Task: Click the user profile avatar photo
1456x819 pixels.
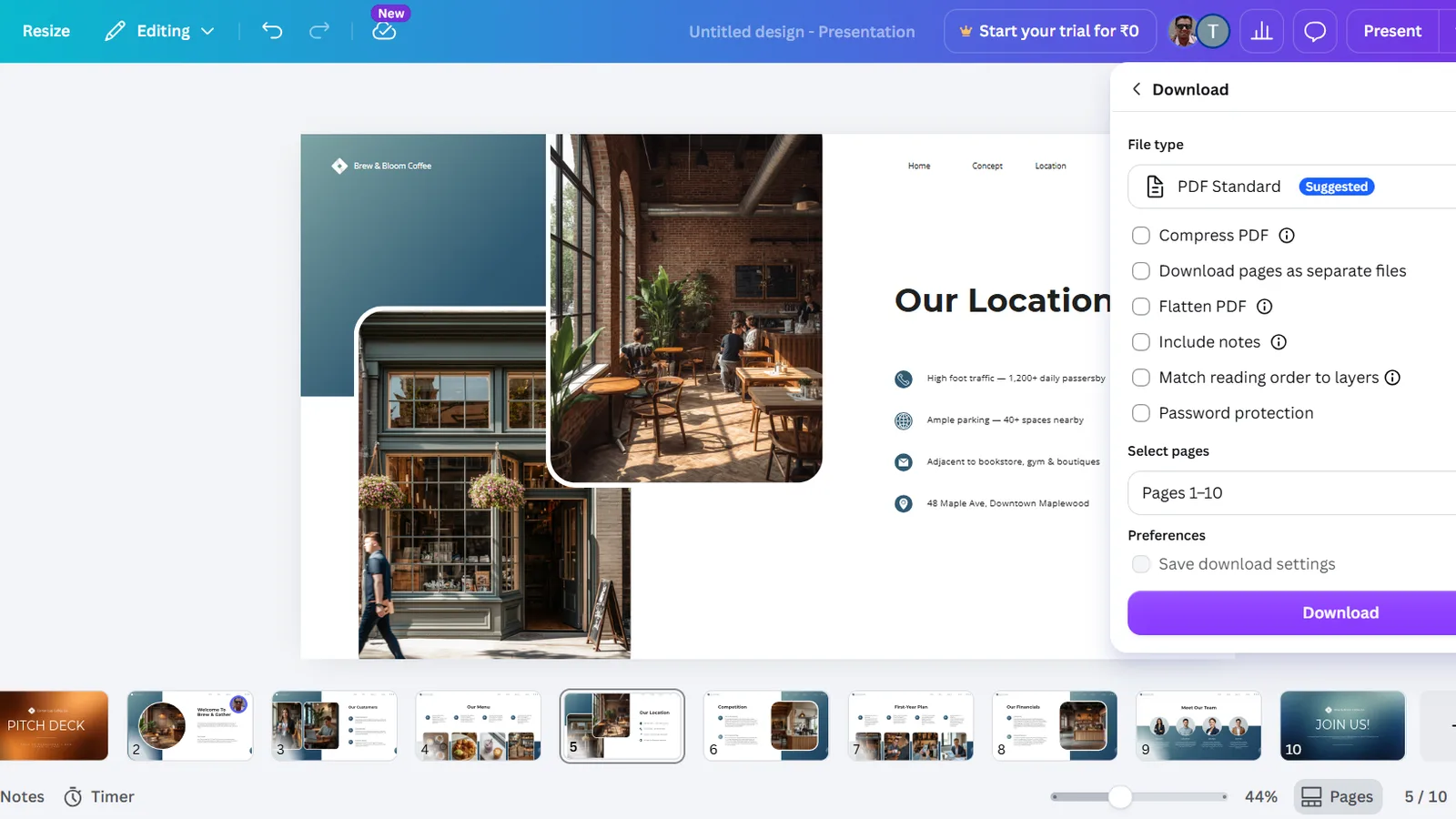Action: pyautogui.click(x=1182, y=31)
